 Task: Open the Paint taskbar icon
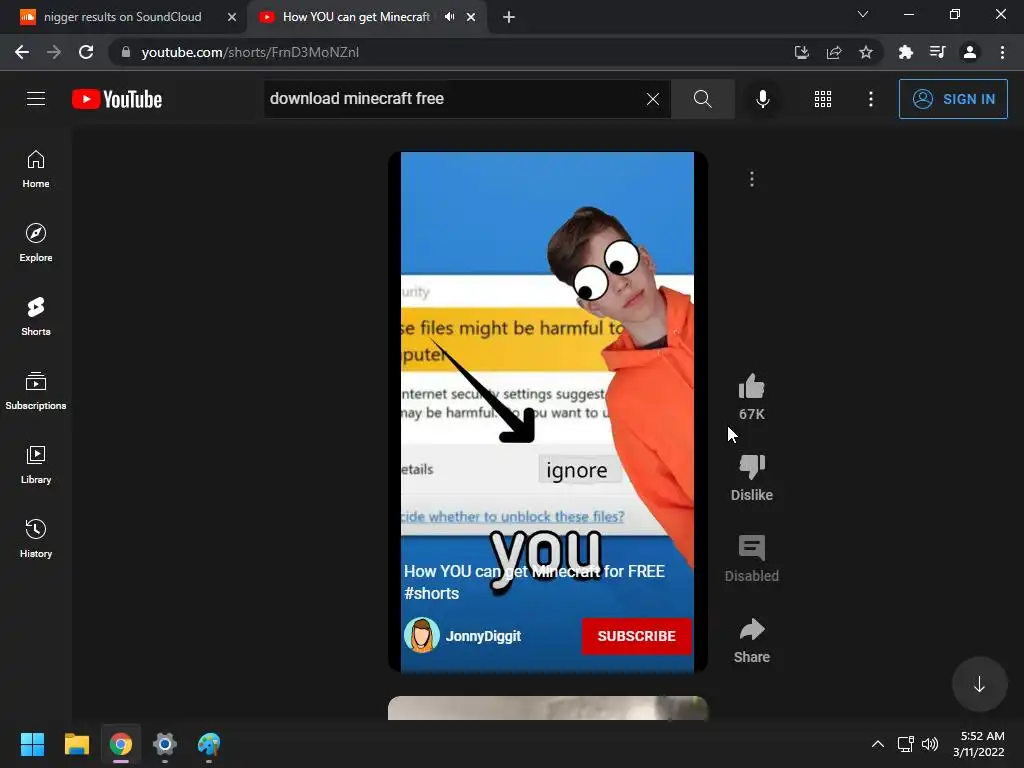tap(209, 744)
